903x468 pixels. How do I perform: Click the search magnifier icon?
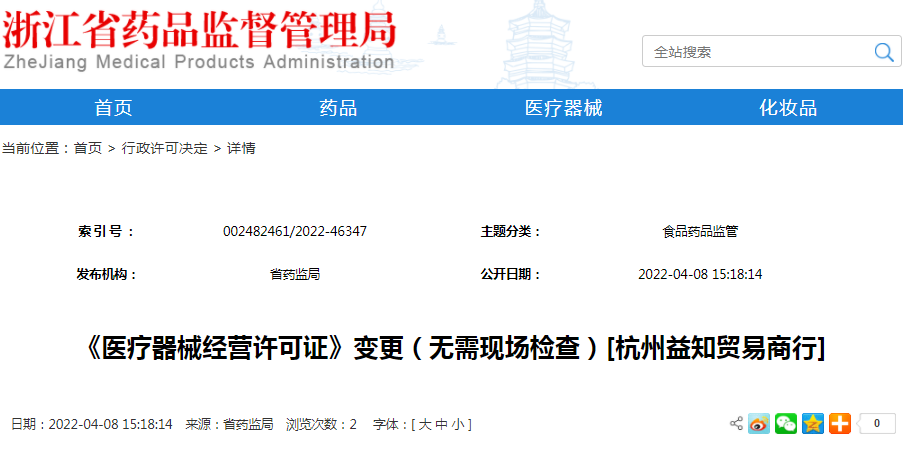click(883, 52)
